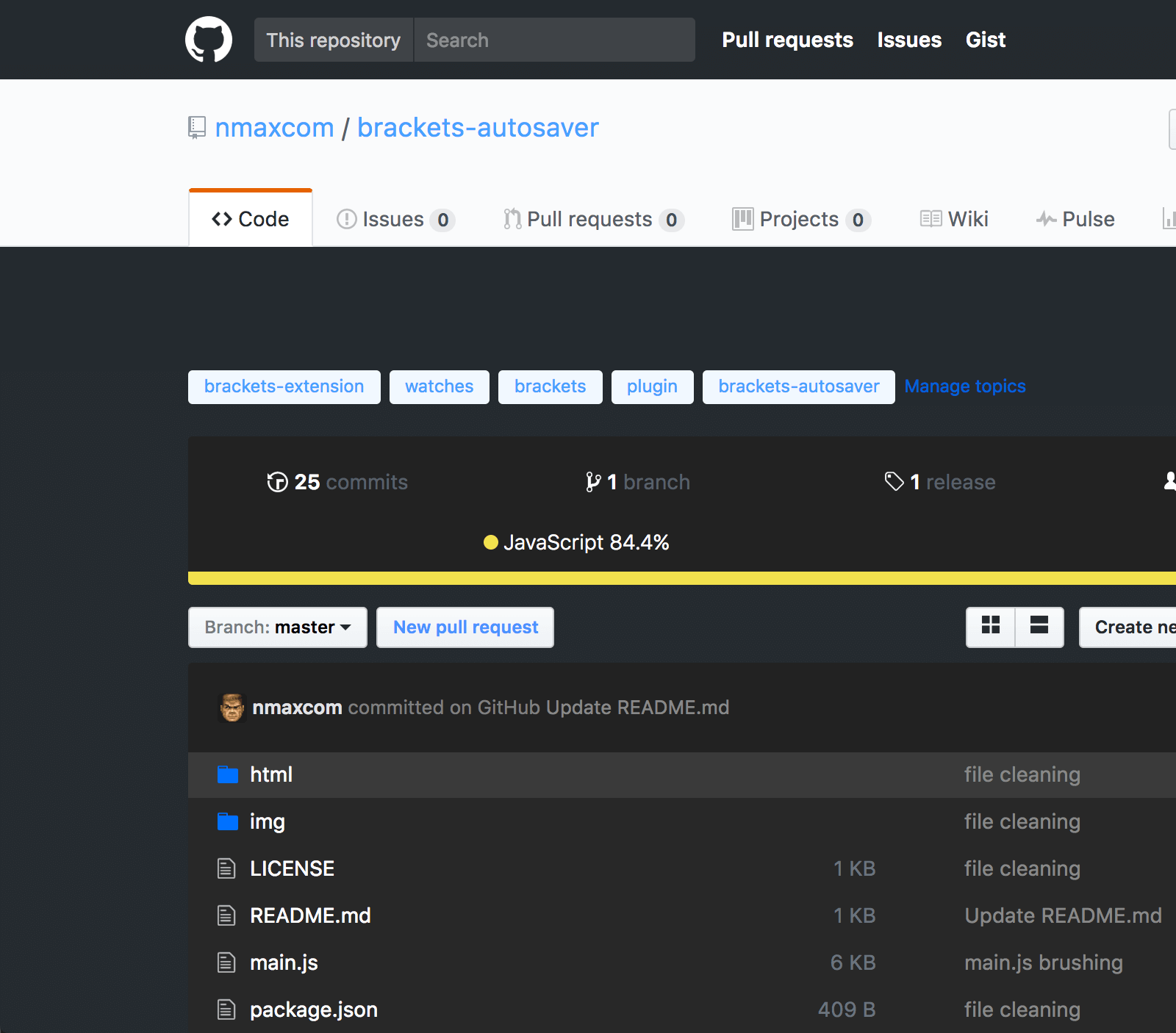The height and width of the screenshot is (1033, 1176).
Task: Click 'Update README.md' message on README row
Action: click(x=1064, y=915)
